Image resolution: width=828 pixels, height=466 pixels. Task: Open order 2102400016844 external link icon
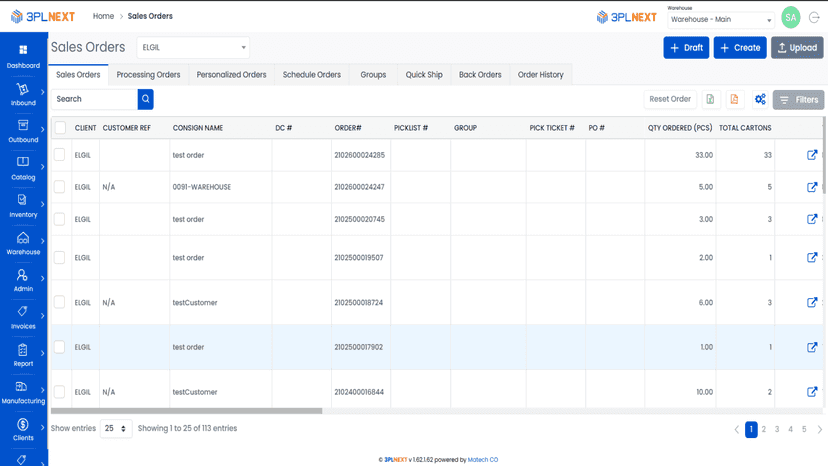point(812,392)
